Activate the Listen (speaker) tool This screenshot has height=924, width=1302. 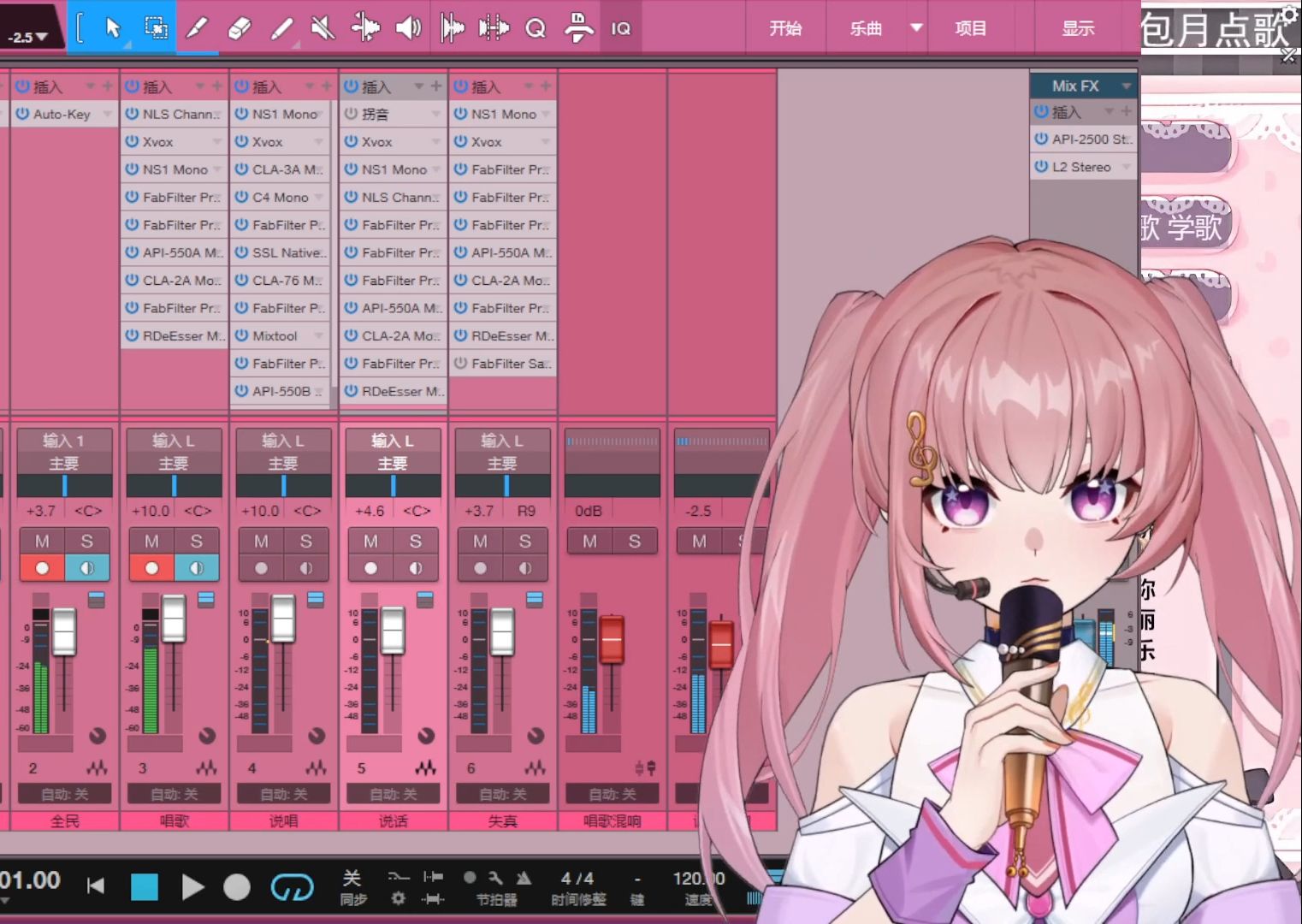point(408,28)
